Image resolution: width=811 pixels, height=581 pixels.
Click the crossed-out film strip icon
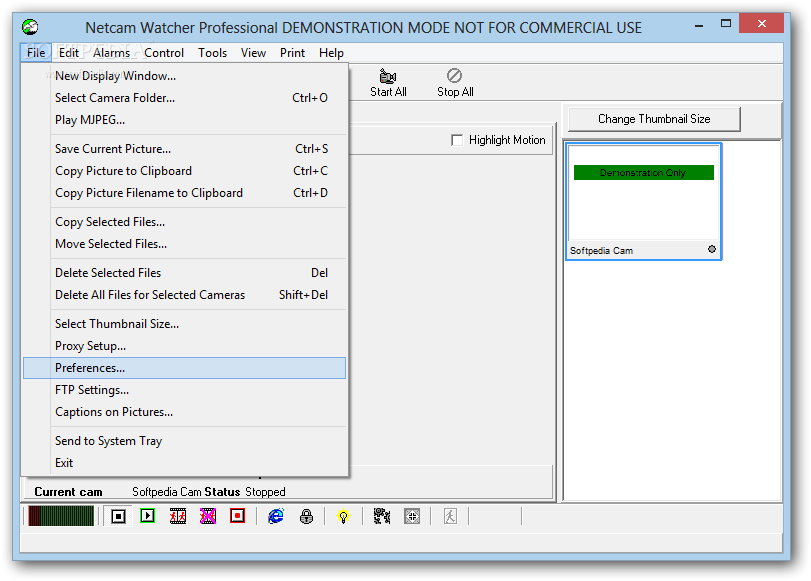click(x=208, y=516)
